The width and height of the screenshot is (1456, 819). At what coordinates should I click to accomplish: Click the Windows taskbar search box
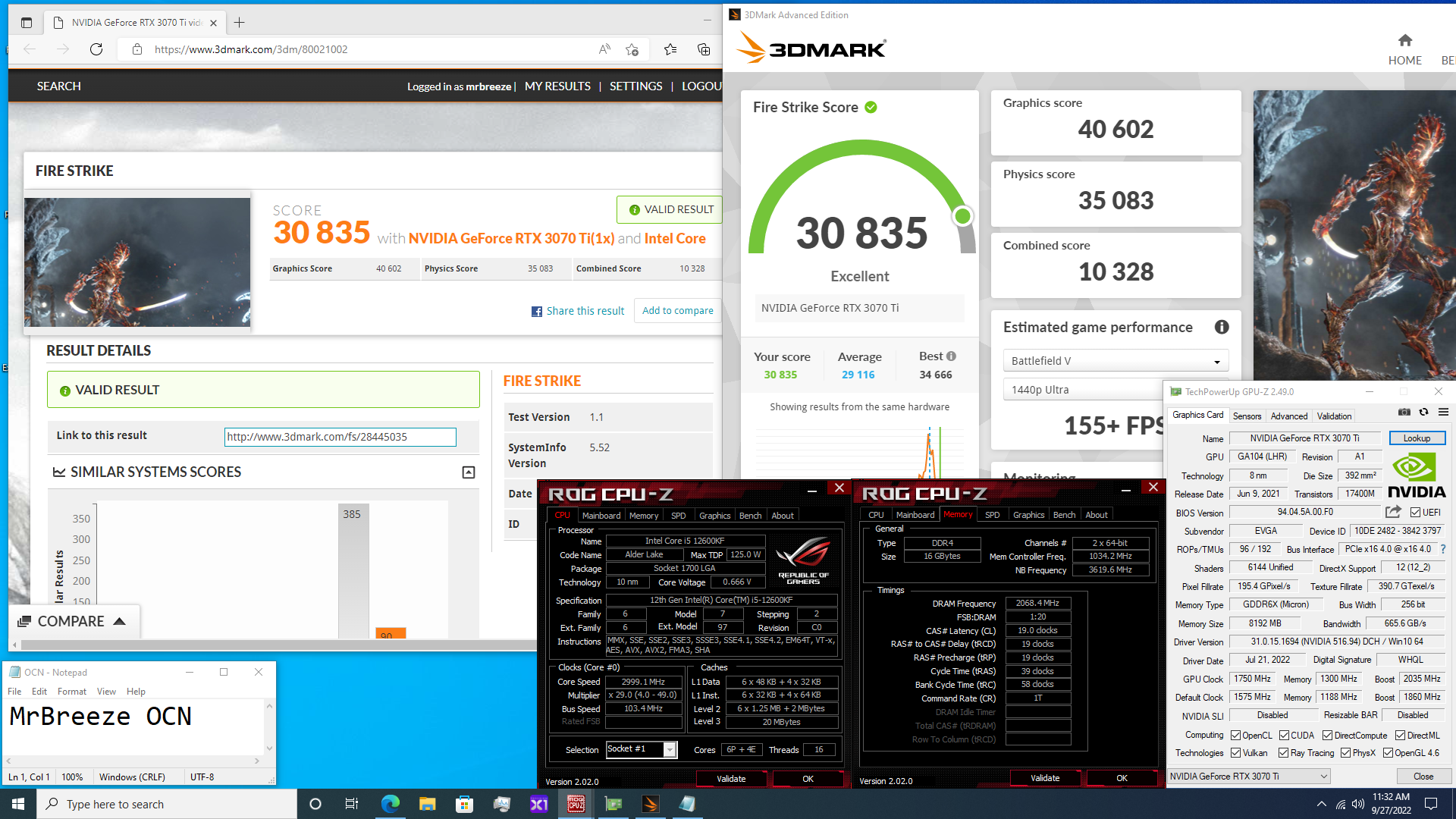coord(167,804)
